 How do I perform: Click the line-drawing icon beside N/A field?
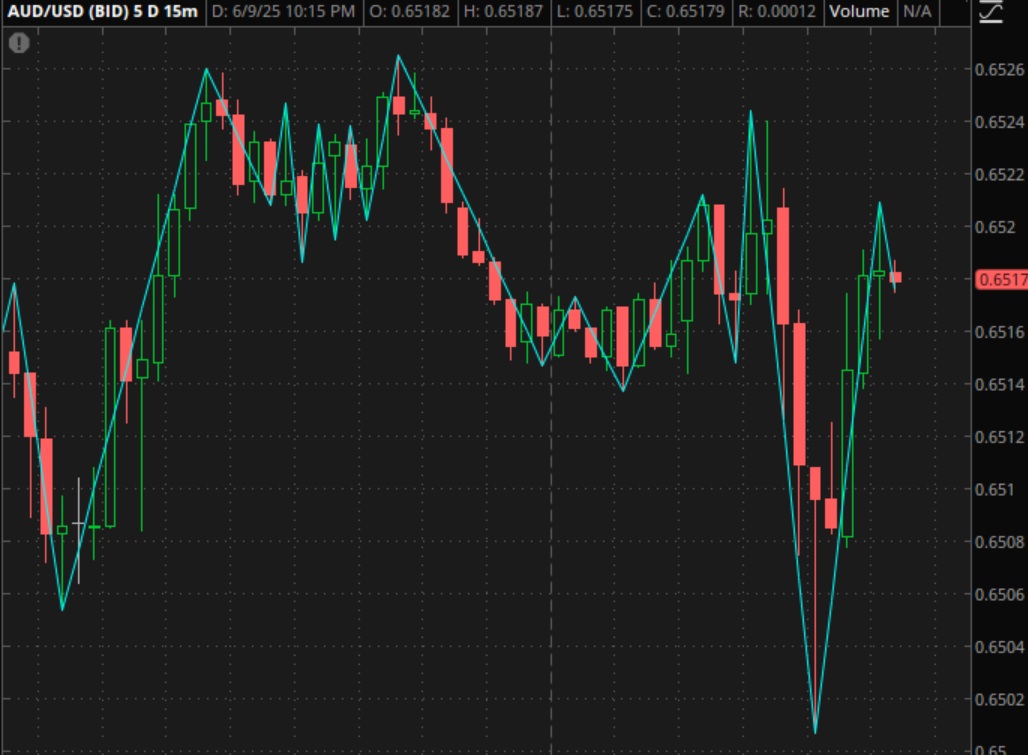[x=992, y=12]
